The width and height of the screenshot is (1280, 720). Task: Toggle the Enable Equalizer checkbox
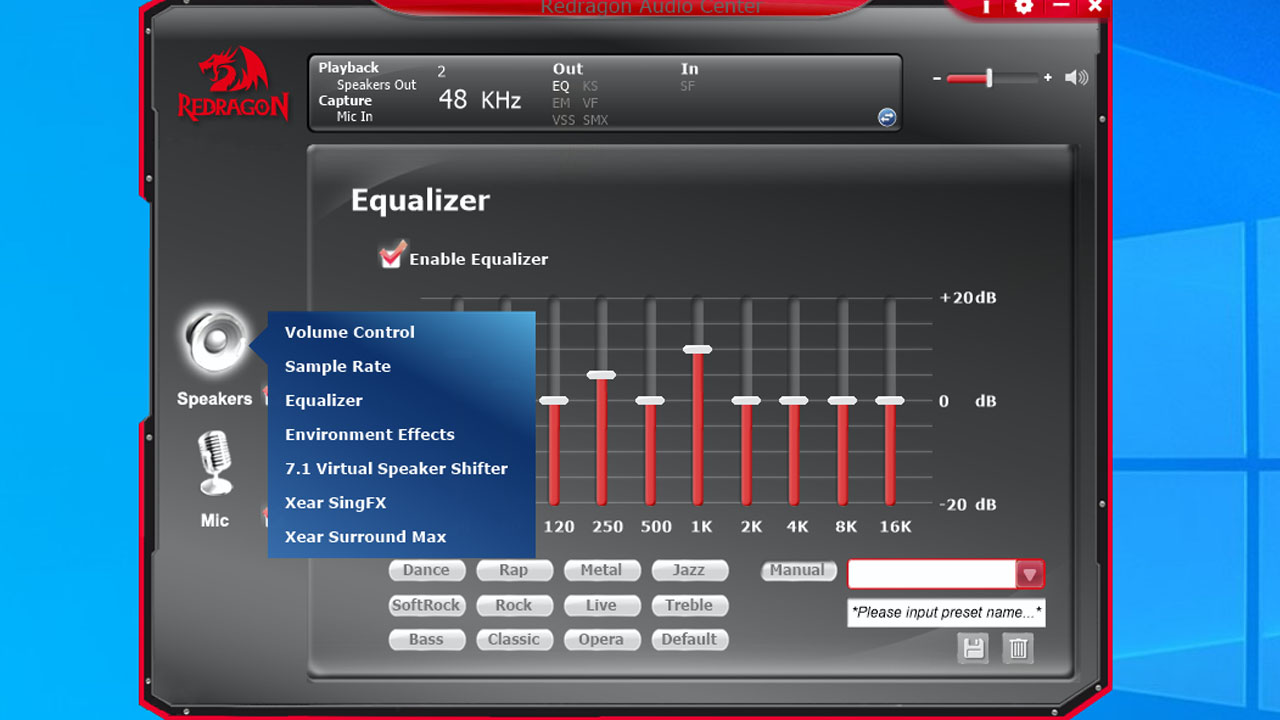coord(392,255)
